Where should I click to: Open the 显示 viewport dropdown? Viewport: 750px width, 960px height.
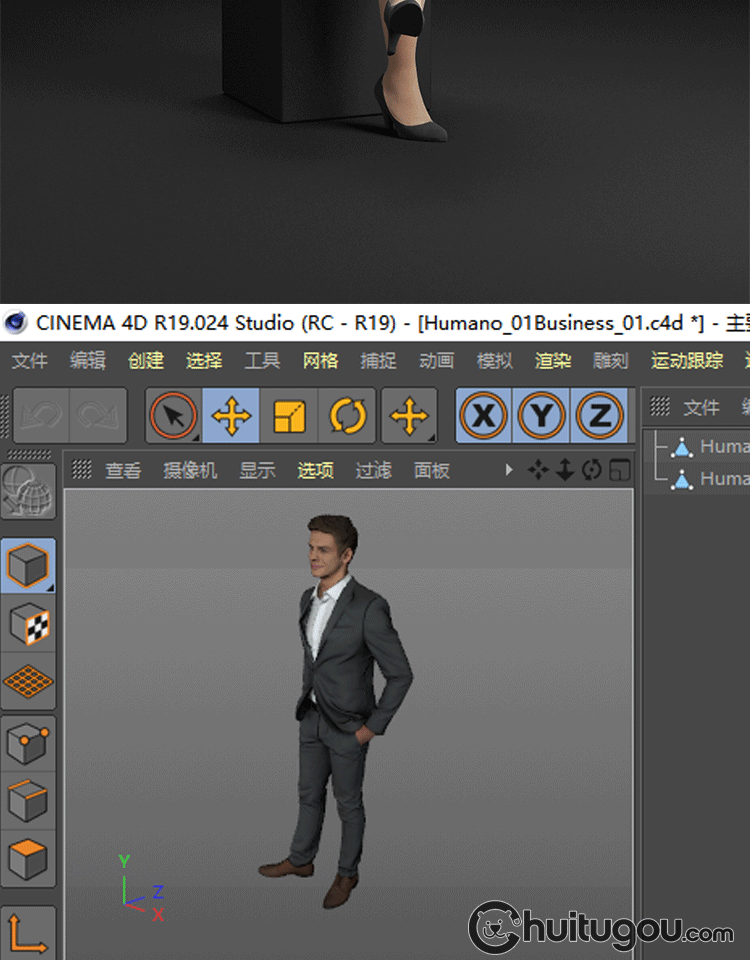pyautogui.click(x=257, y=470)
